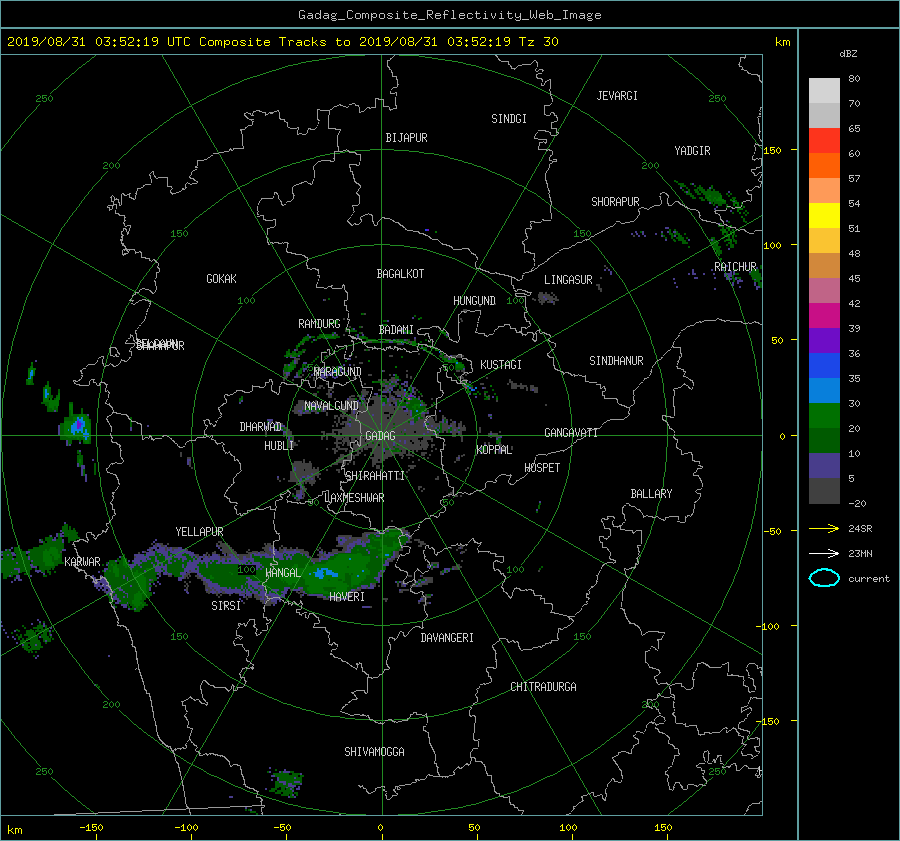This screenshot has width=900, height=841.
Task: Pick the yellow 51-54 dBZ swatch
Action: (x=824, y=216)
